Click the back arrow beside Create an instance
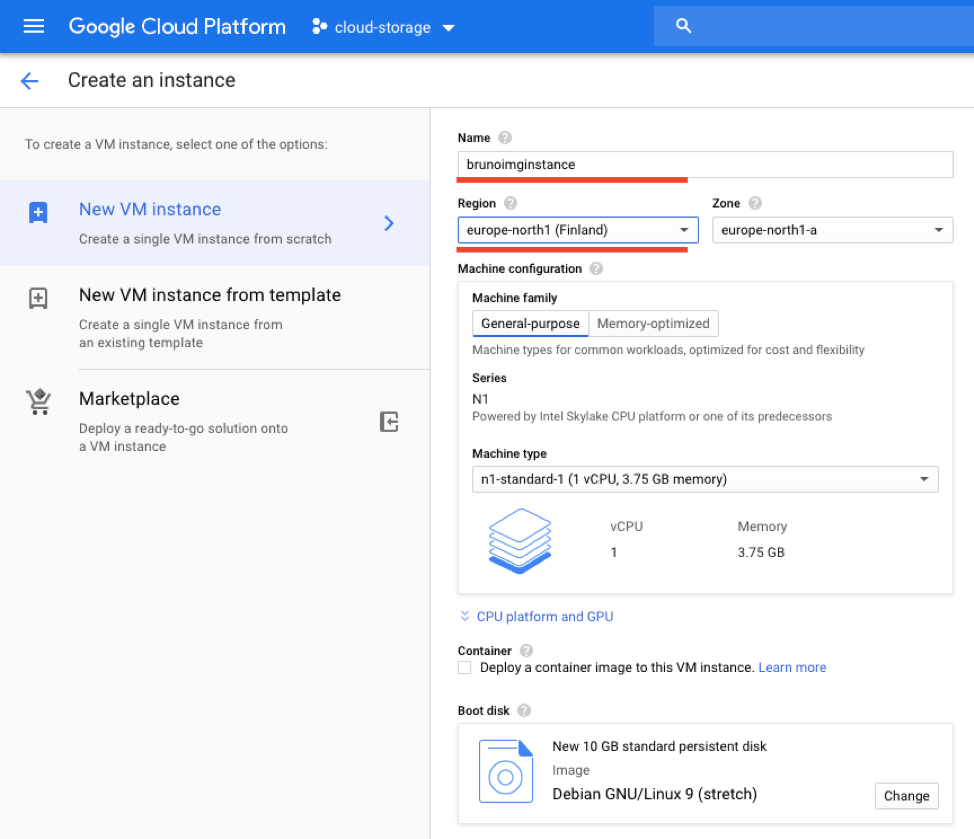Image resolution: width=974 pixels, height=839 pixels. click(30, 81)
